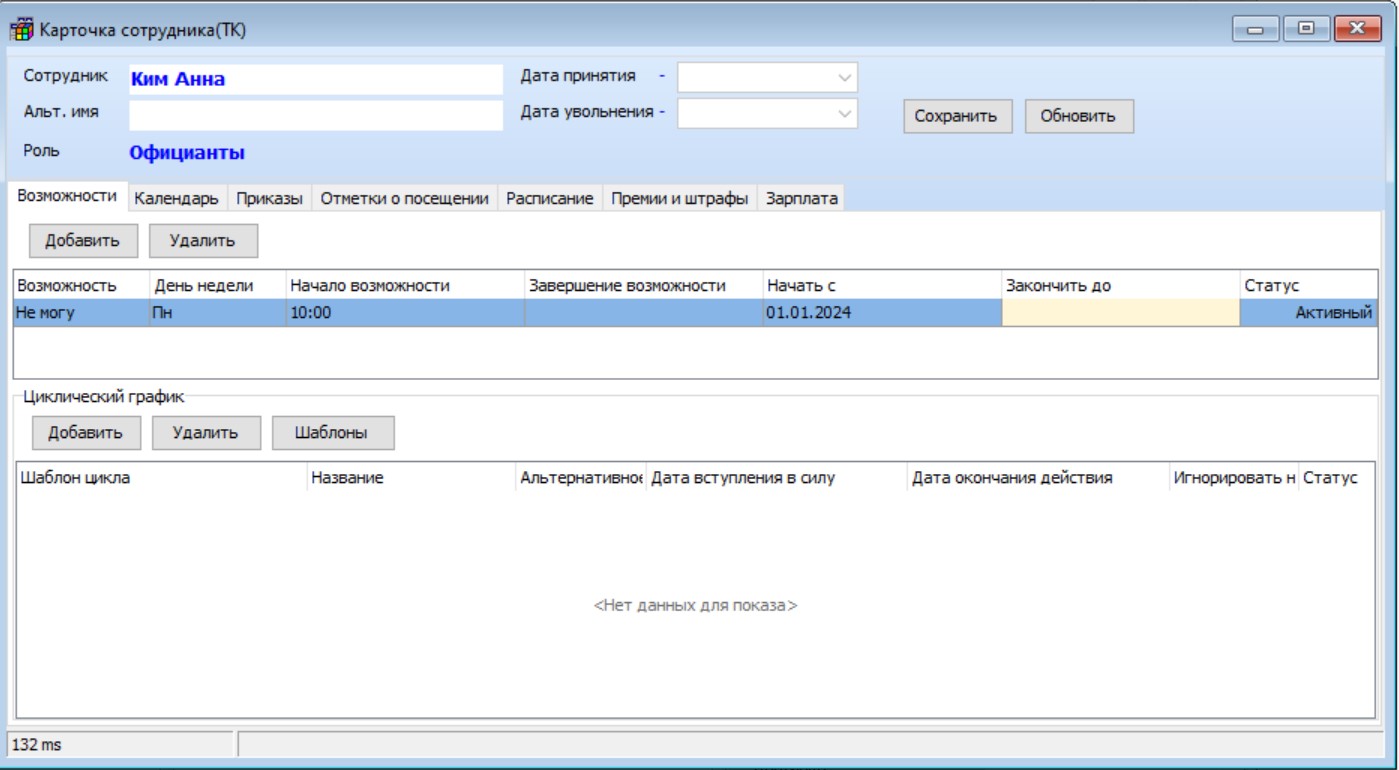
Task: Open the Шаблоны button
Action: 332,433
